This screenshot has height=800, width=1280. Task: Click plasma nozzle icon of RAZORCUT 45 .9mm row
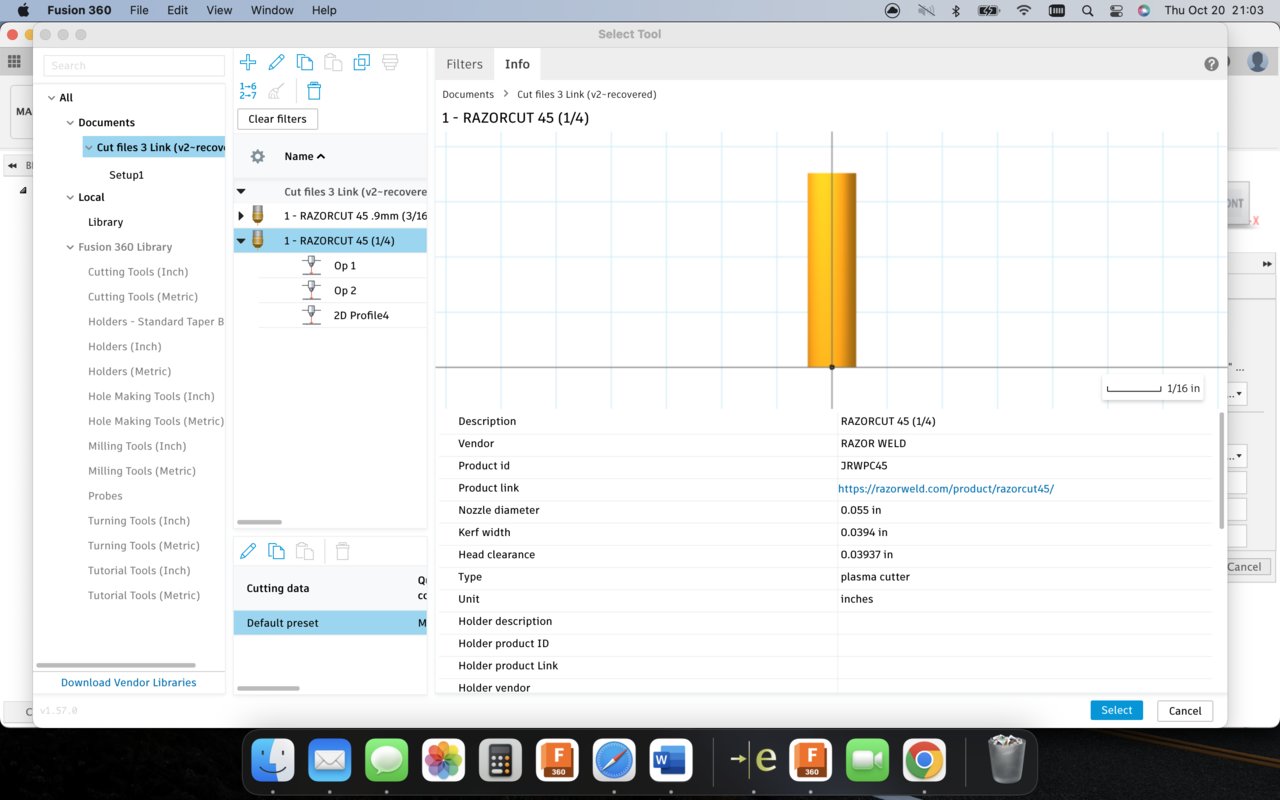click(258, 215)
